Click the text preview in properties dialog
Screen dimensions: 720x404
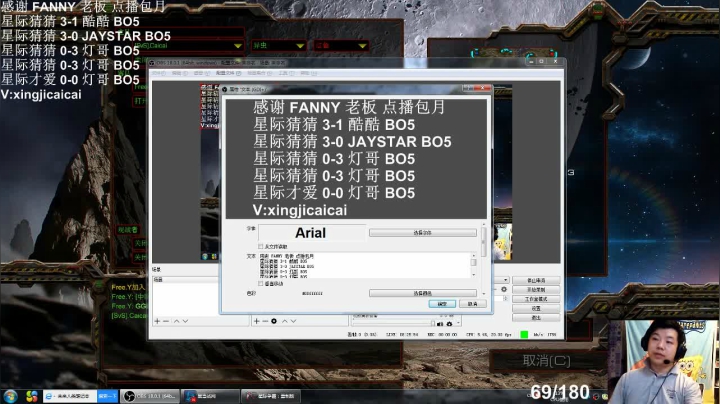point(356,159)
